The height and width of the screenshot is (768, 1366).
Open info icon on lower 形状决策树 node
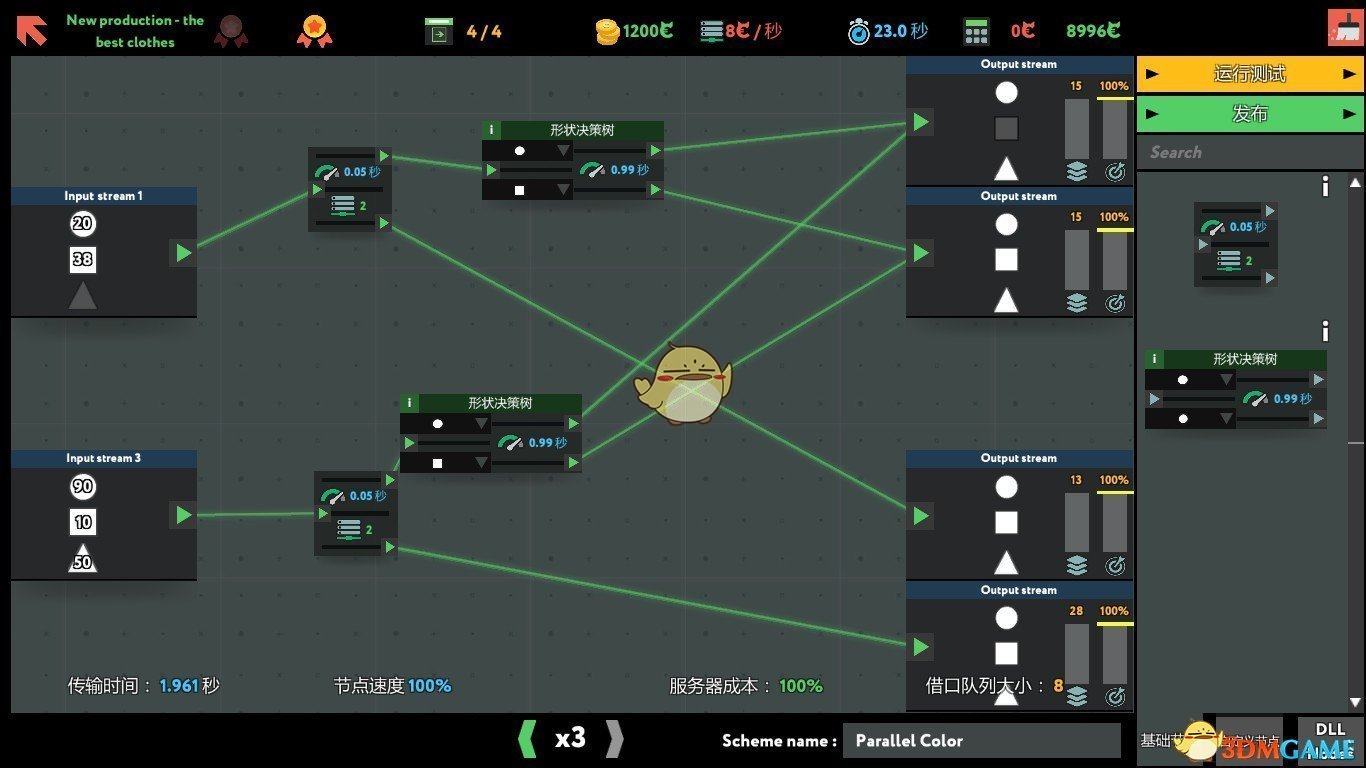point(409,403)
